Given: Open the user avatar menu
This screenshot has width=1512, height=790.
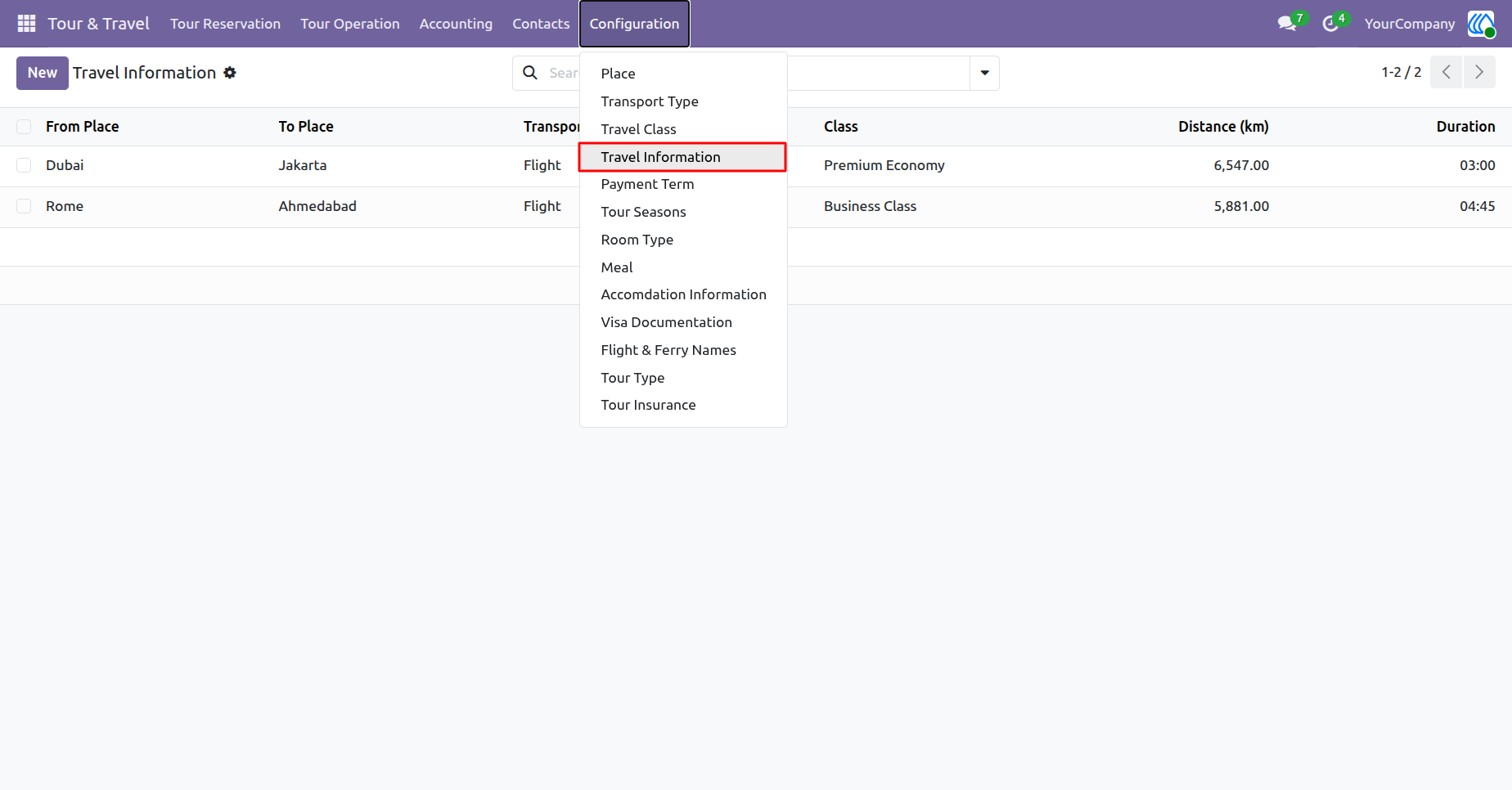Looking at the screenshot, I should 1481,24.
